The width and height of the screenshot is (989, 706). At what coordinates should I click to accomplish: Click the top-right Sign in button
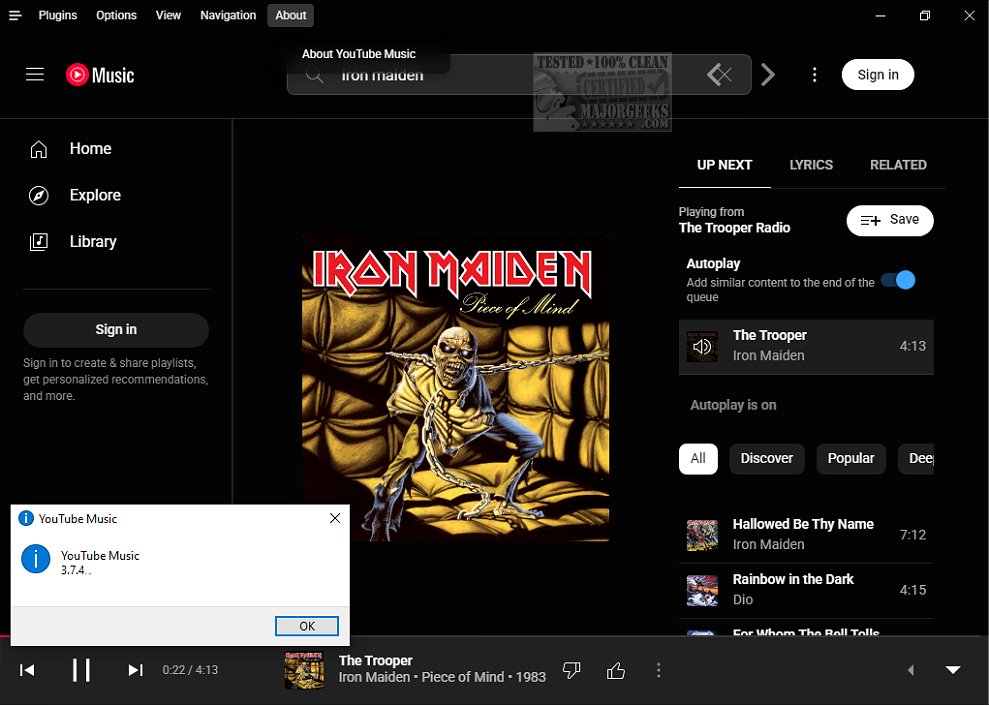point(877,74)
